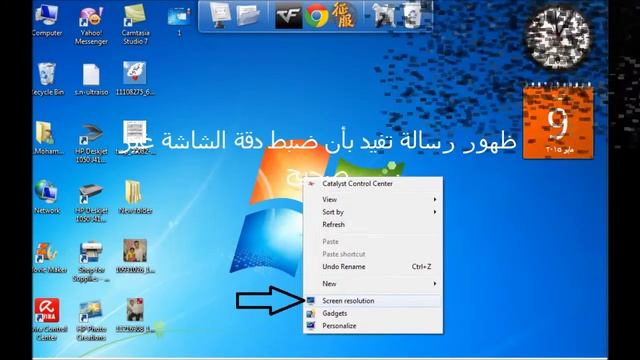This screenshot has height=360, width=640.
Task: Open the Computer desktop icon
Action: pyautogui.click(x=47, y=20)
